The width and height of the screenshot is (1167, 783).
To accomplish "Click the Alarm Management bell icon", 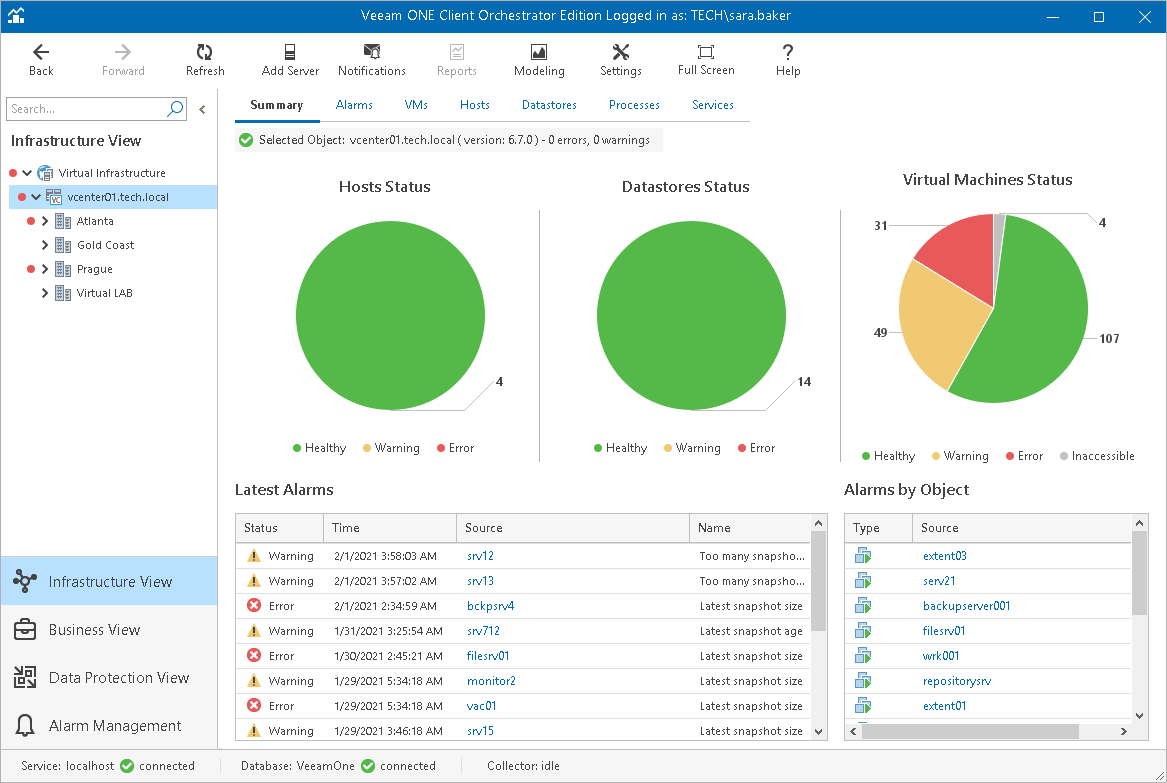I will click(x=25, y=725).
